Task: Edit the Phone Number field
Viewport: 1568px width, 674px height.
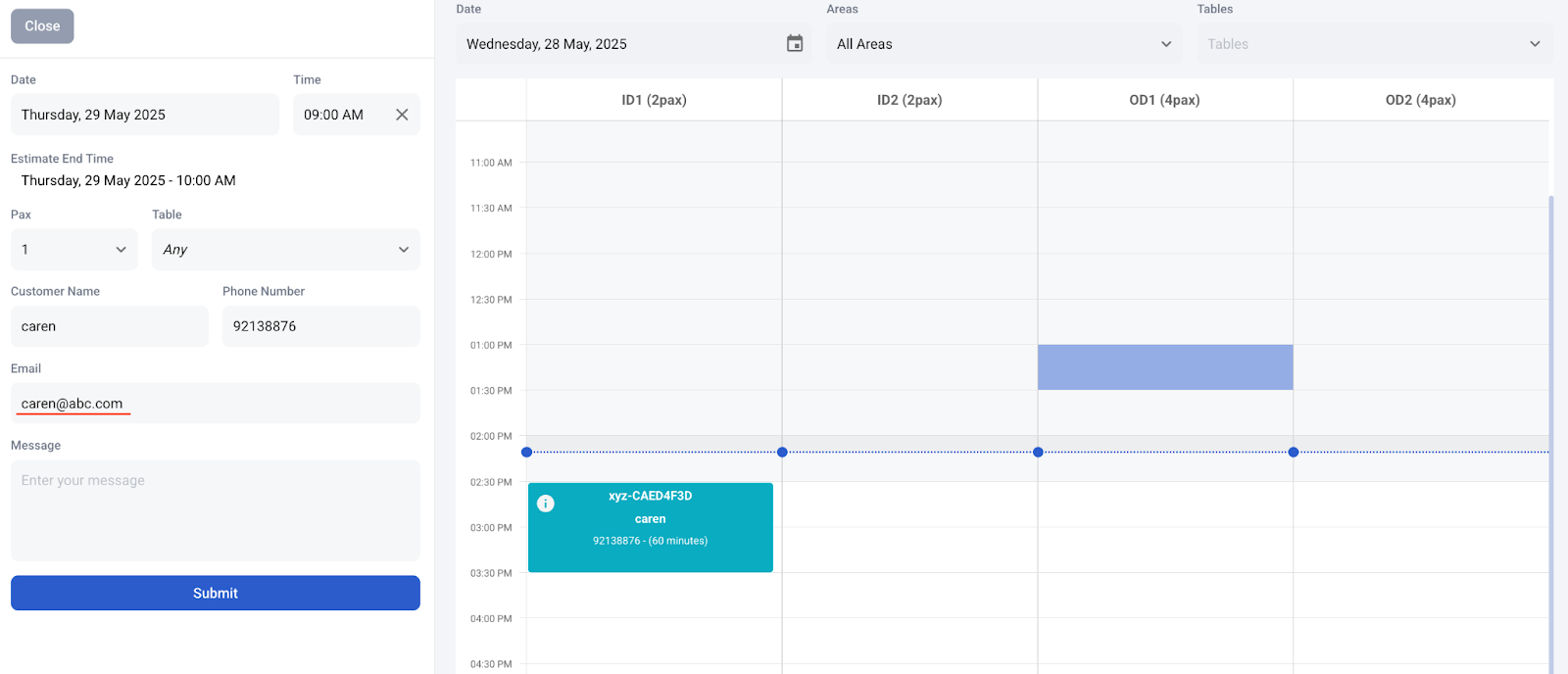Action: coord(320,326)
